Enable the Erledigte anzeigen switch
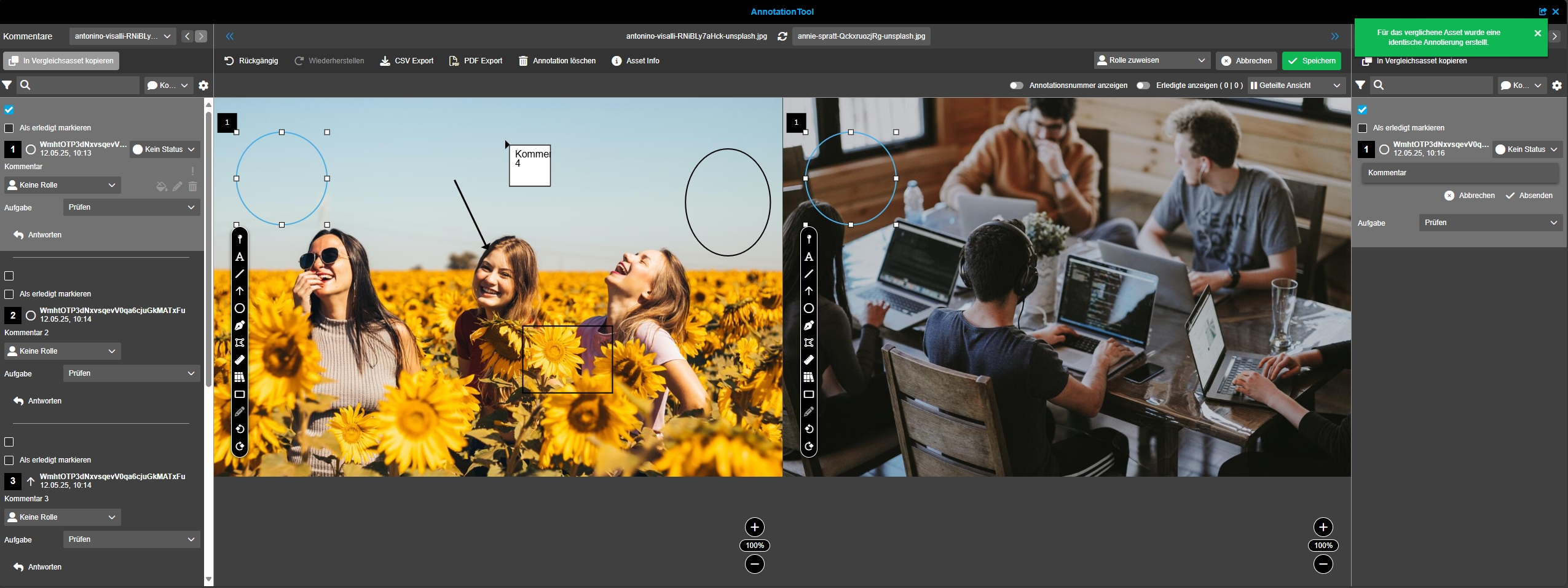1568x588 pixels. tap(1143, 85)
